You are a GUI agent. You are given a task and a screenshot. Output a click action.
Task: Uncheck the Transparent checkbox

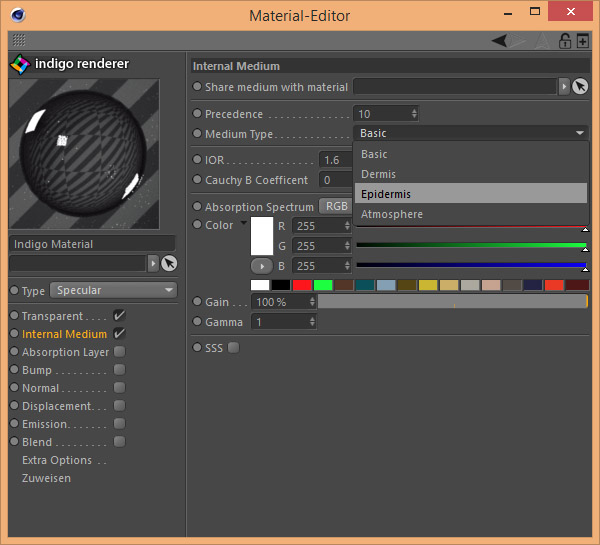[x=120, y=316]
